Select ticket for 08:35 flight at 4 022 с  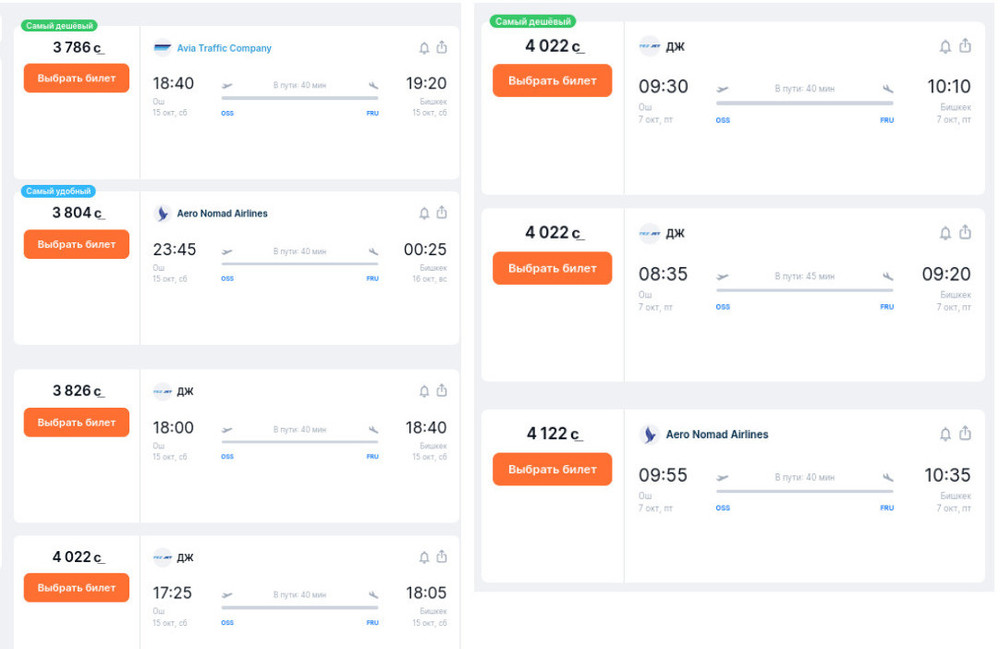pyautogui.click(x=552, y=268)
